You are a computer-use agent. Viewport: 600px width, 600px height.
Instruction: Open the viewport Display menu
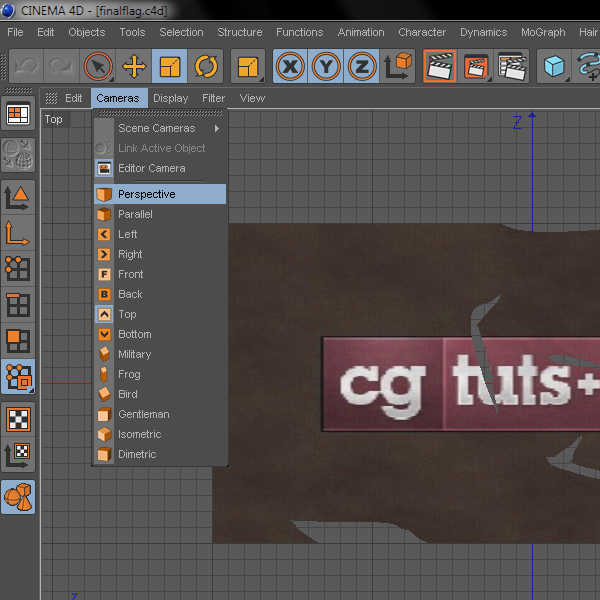tap(171, 98)
